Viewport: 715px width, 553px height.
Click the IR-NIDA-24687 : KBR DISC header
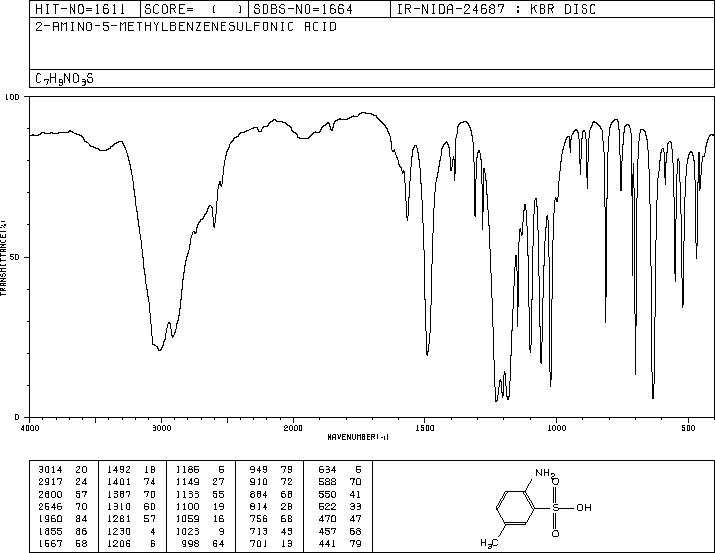coord(497,9)
